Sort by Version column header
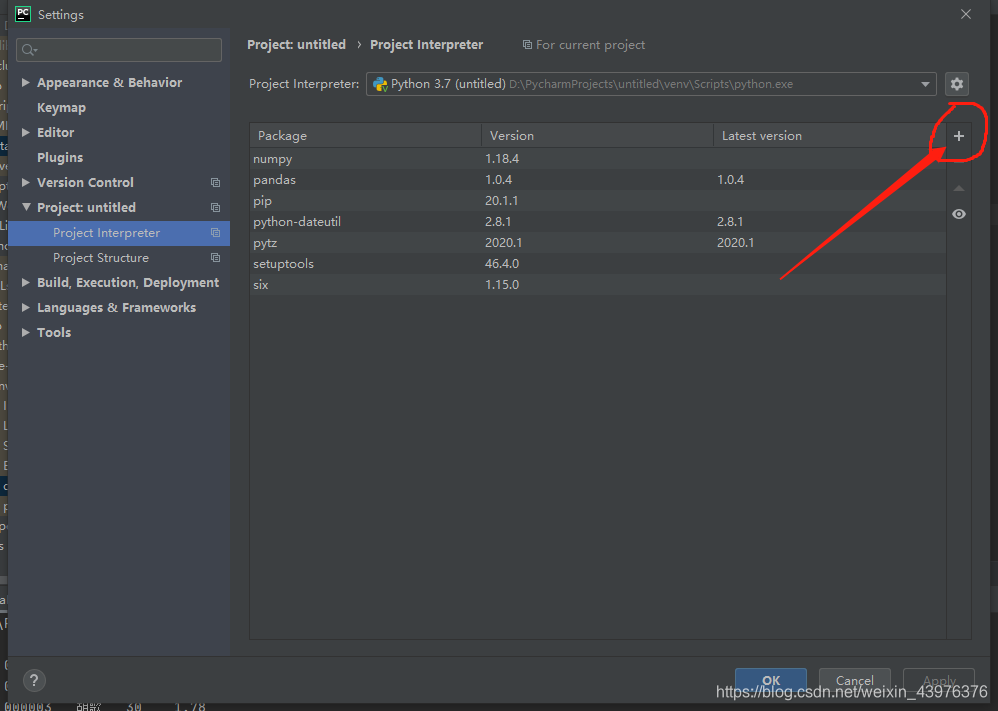 click(597, 136)
